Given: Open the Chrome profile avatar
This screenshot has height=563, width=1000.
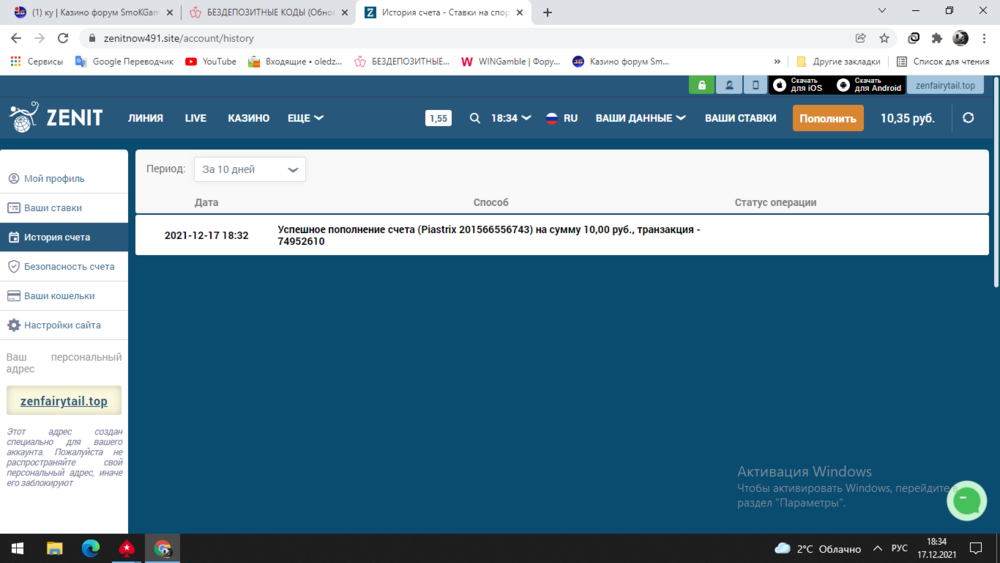Looking at the screenshot, I should 960,38.
